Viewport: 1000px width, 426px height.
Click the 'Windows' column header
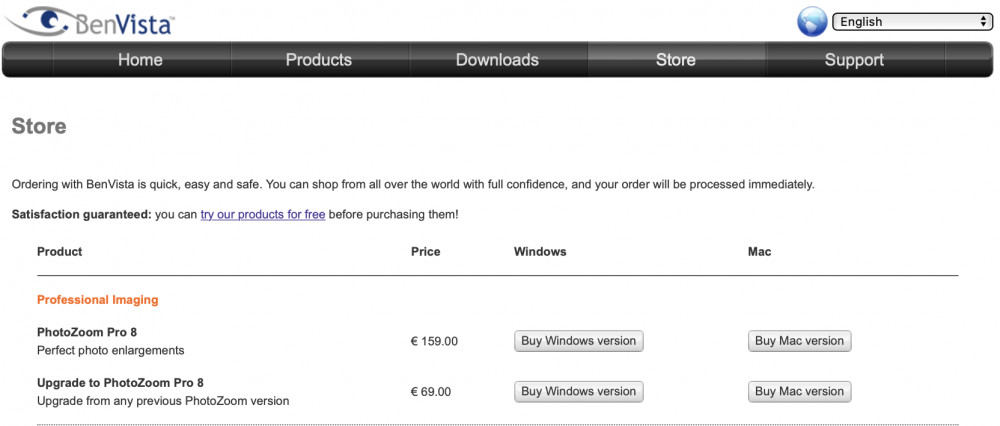coord(540,251)
